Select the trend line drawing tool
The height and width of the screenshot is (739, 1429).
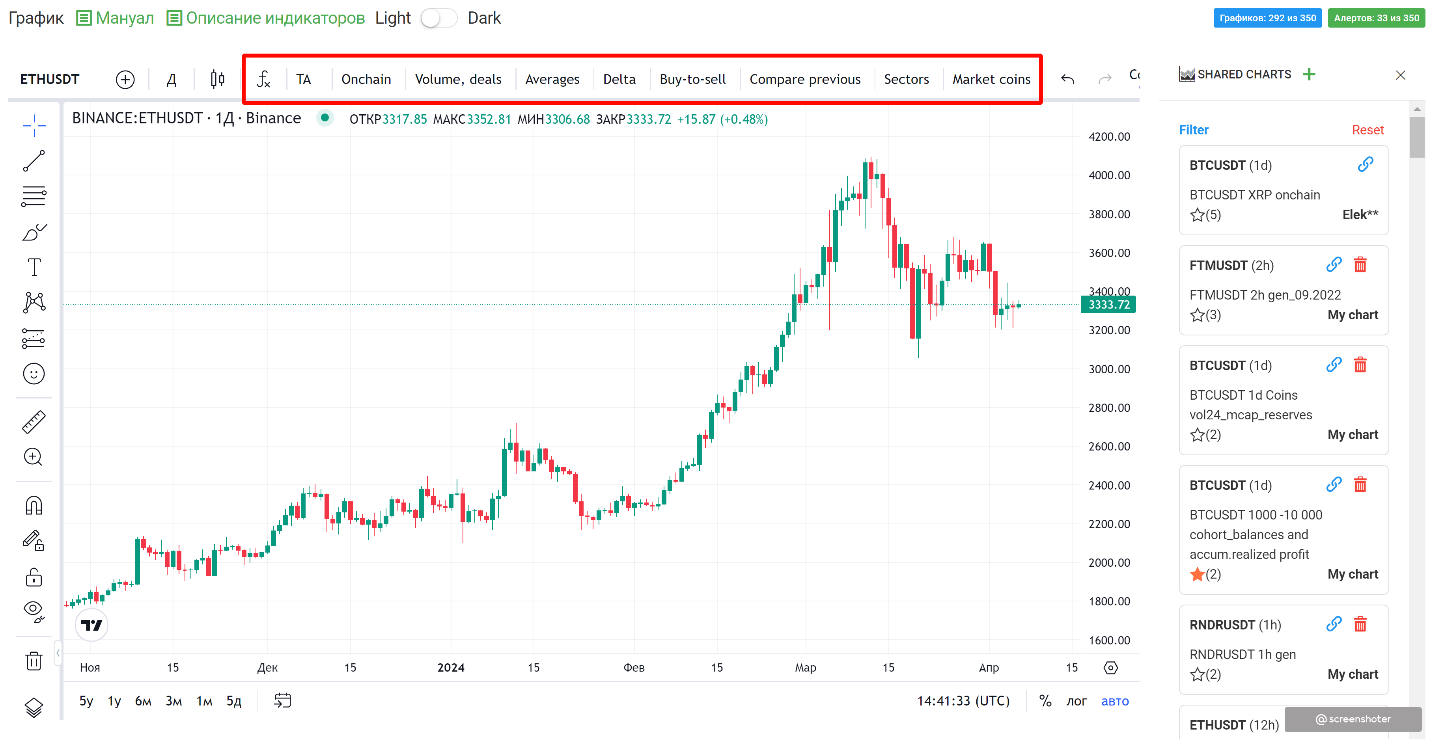(34, 161)
